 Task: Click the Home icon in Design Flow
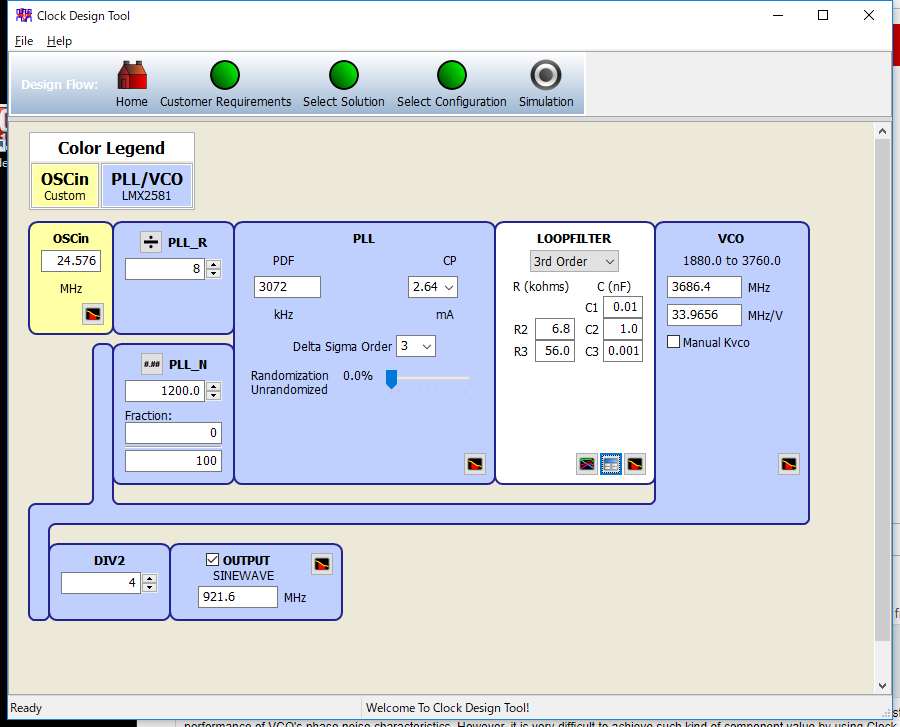tap(131, 75)
